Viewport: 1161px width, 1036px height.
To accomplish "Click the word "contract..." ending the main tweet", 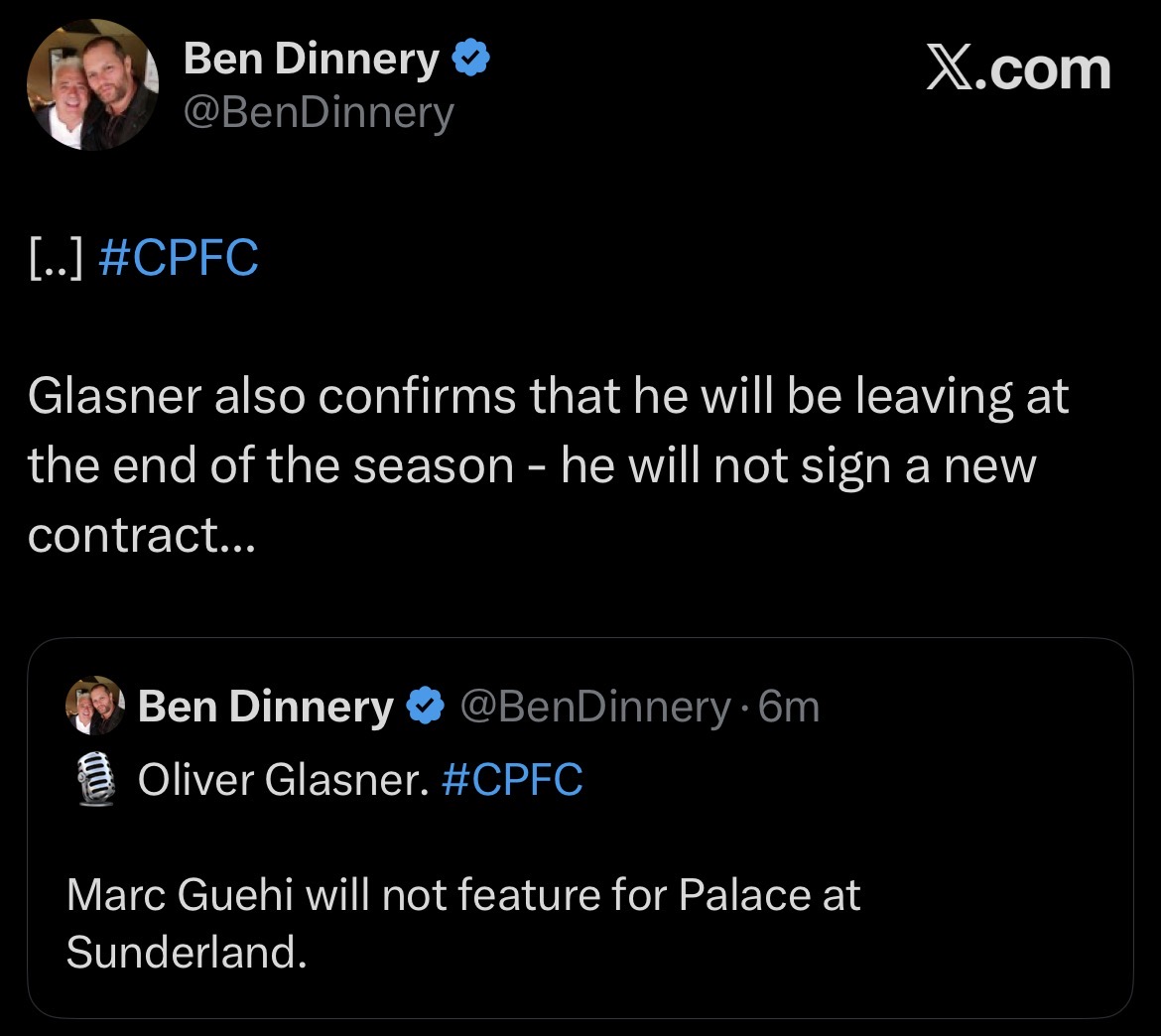I will tap(142, 535).
